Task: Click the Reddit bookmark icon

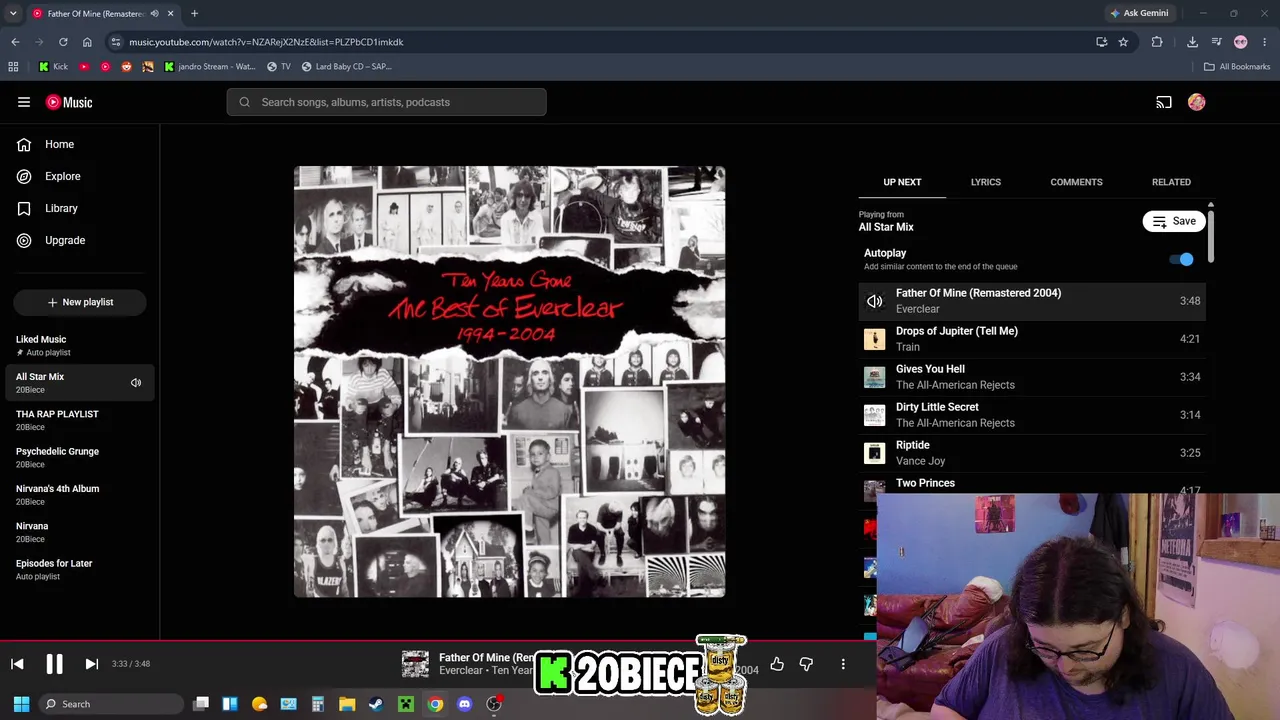Action: pyautogui.click(x=126, y=67)
